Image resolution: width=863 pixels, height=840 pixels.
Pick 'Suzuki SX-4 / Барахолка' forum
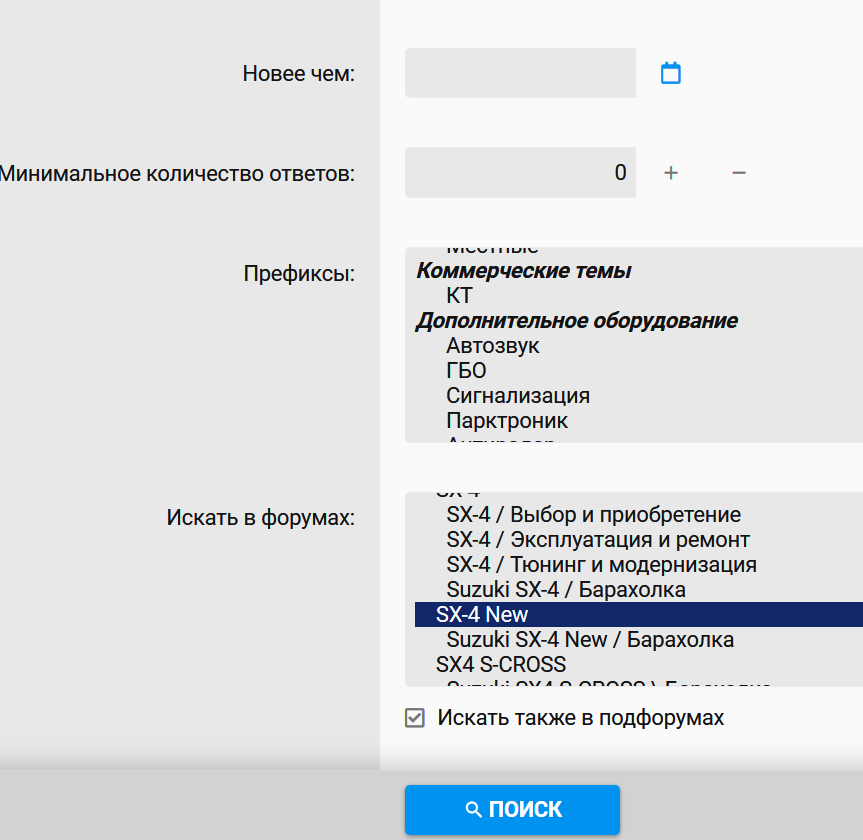[x=566, y=590]
